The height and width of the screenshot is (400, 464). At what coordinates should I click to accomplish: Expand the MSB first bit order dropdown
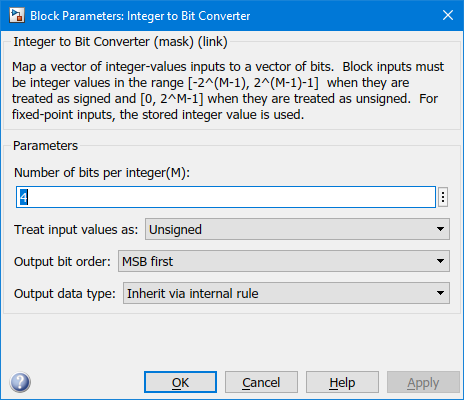[284, 261]
